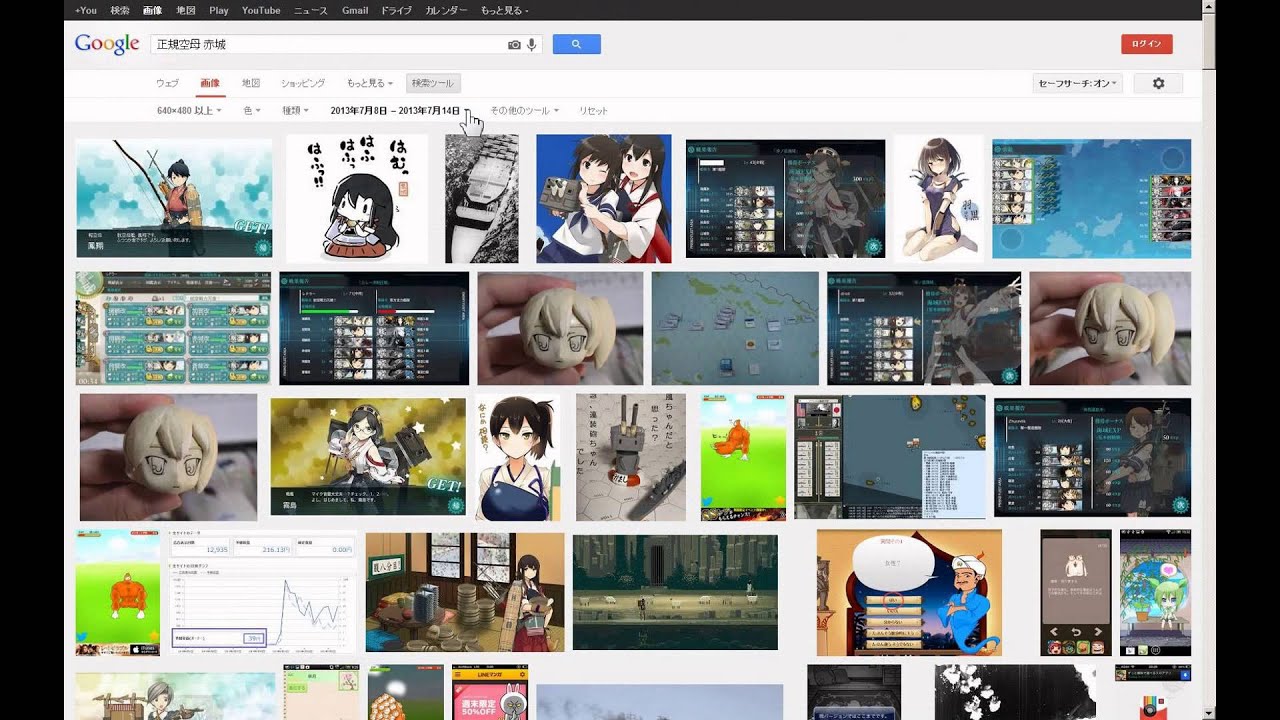The width and height of the screenshot is (1280, 720).
Task: Open Play in the top bar
Action: pyautogui.click(x=219, y=10)
